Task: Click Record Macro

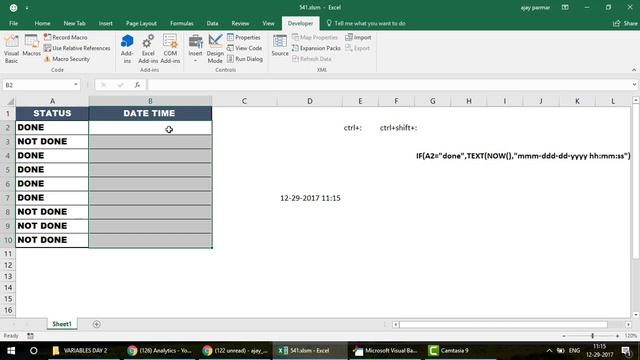Action: coord(66,37)
